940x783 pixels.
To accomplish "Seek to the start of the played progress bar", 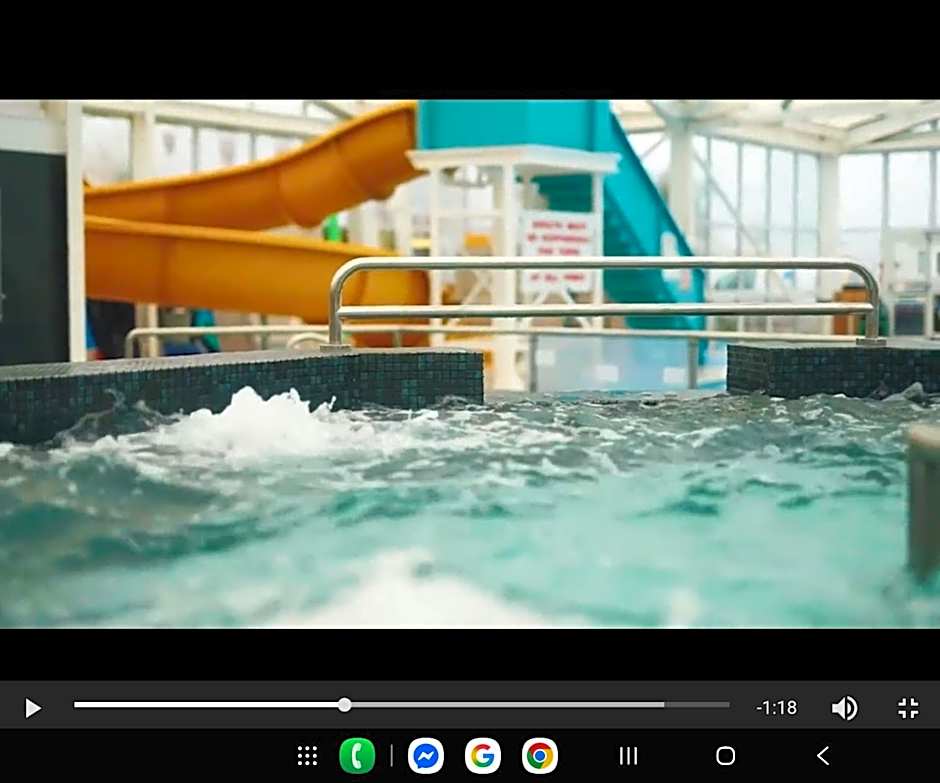I will click(80, 705).
